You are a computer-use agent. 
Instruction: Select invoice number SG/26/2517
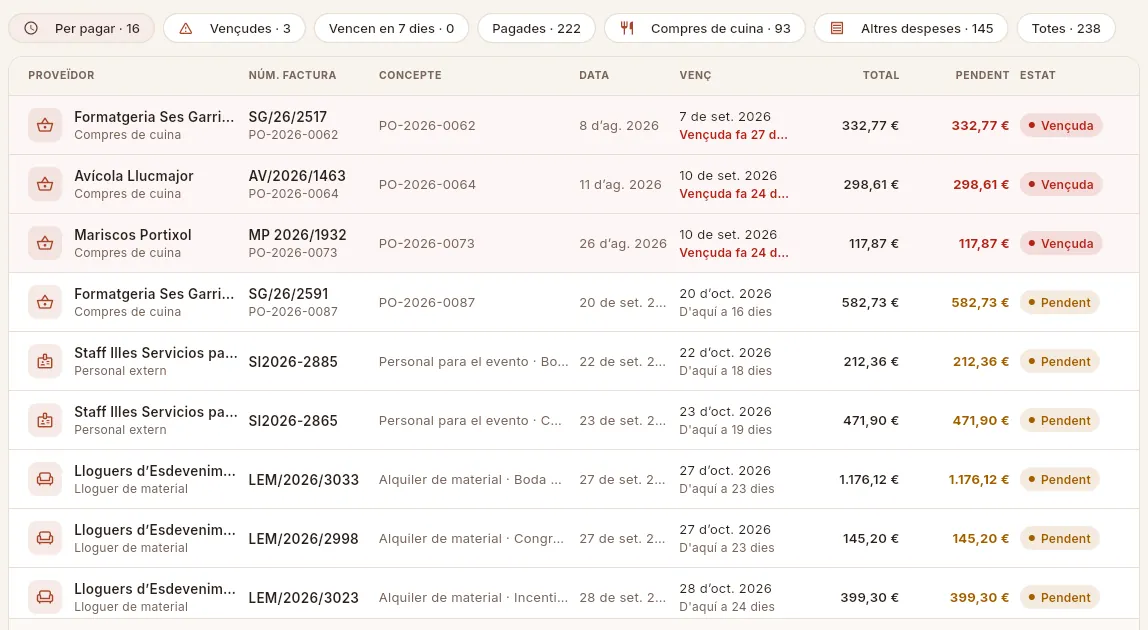(288, 116)
